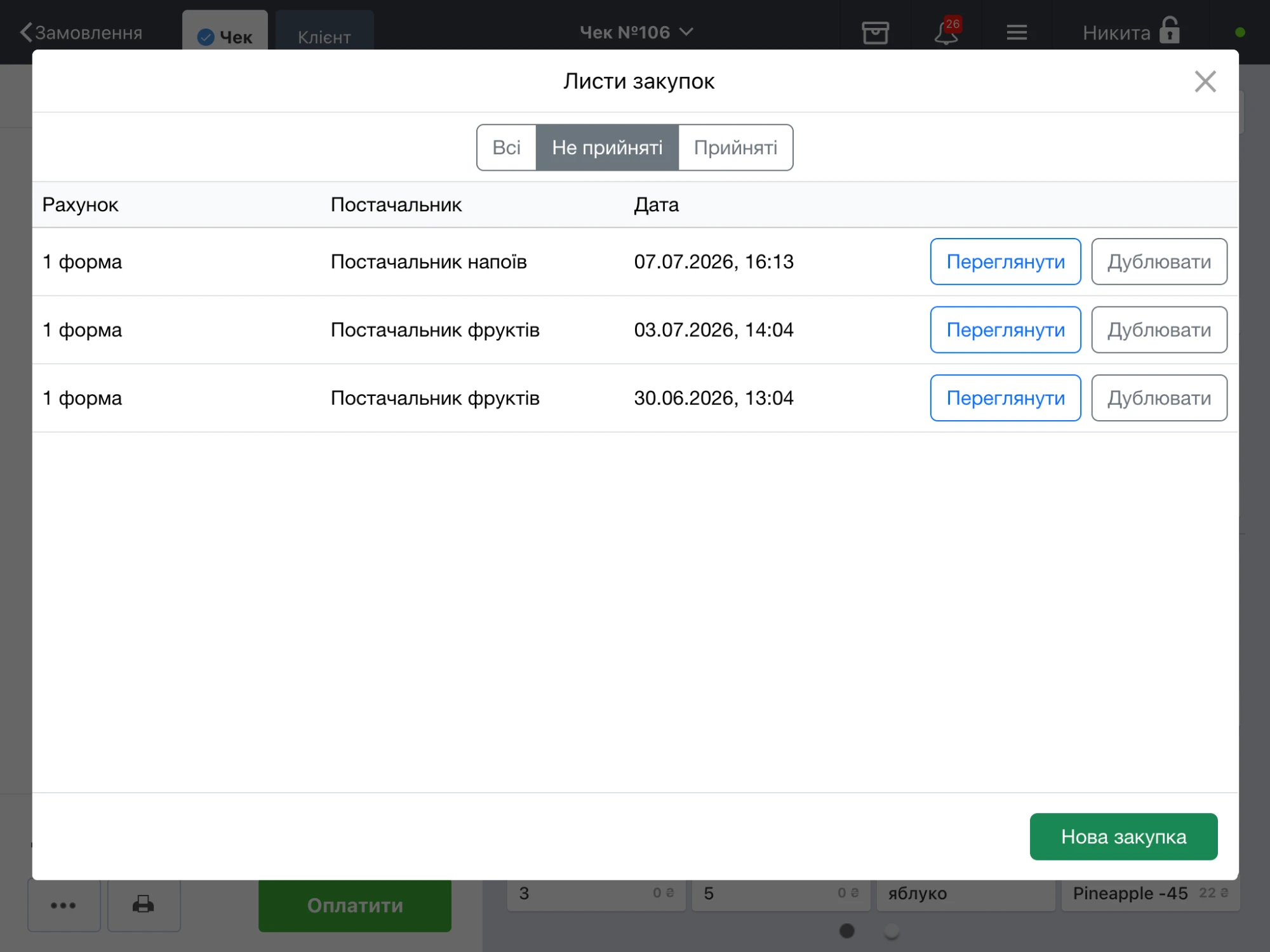The height and width of the screenshot is (952, 1270).
Task: Дублювати the 07.07.2026 Постачальник напоїв list
Action: pos(1159,261)
